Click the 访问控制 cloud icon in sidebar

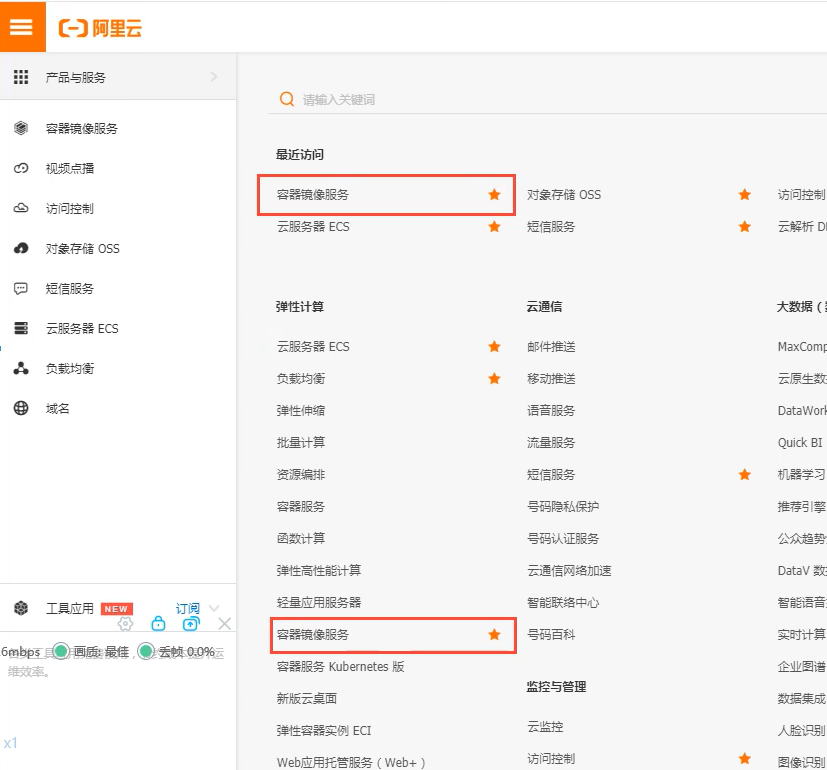(x=21, y=208)
